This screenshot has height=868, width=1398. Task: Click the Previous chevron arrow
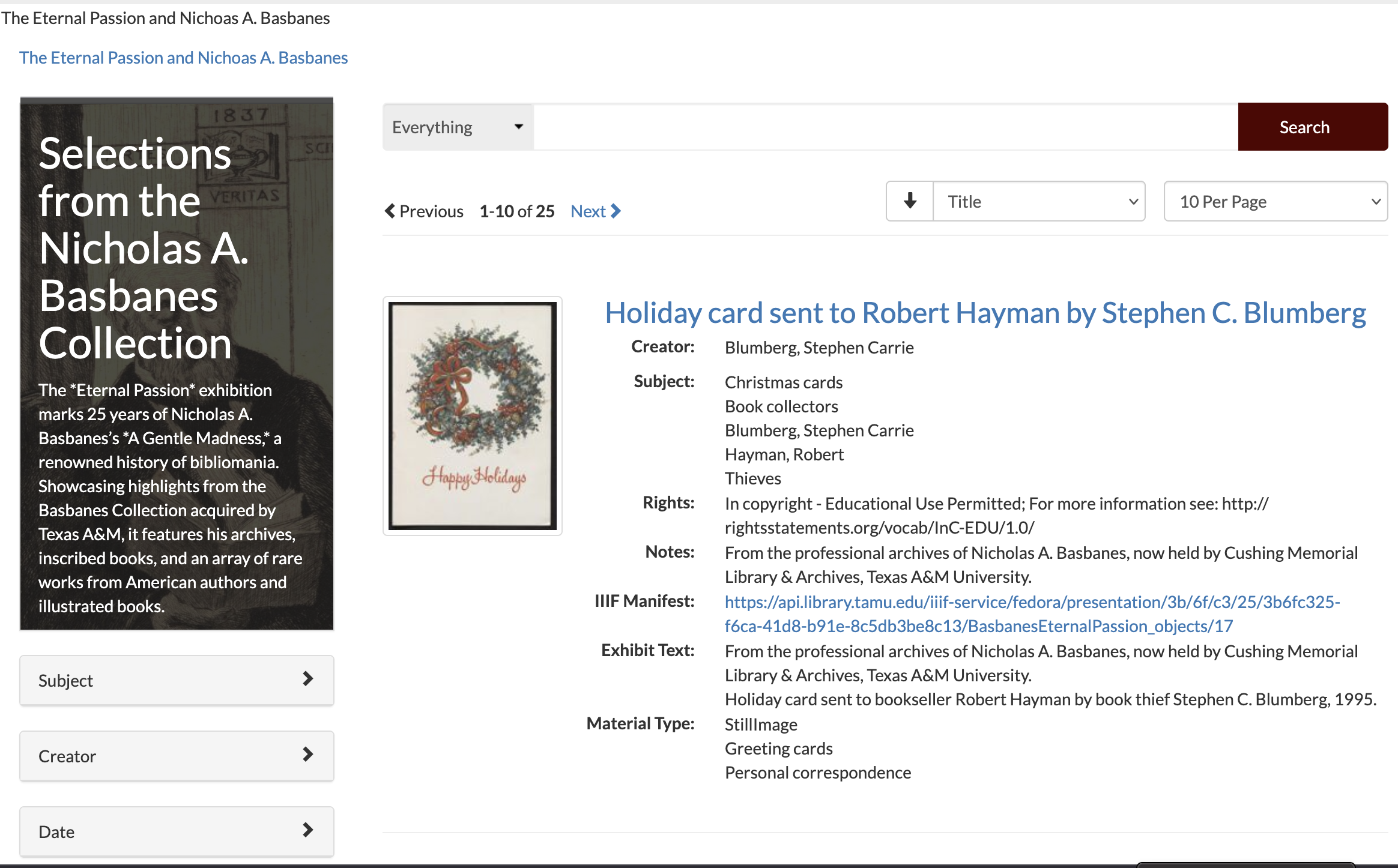point(390,211)
